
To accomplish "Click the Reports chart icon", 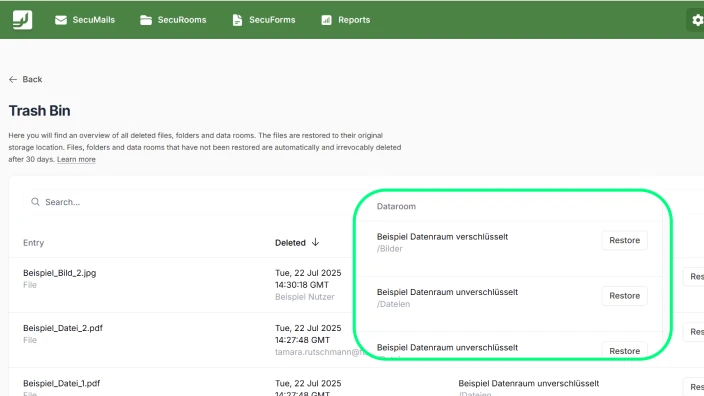I will point(326,20).
